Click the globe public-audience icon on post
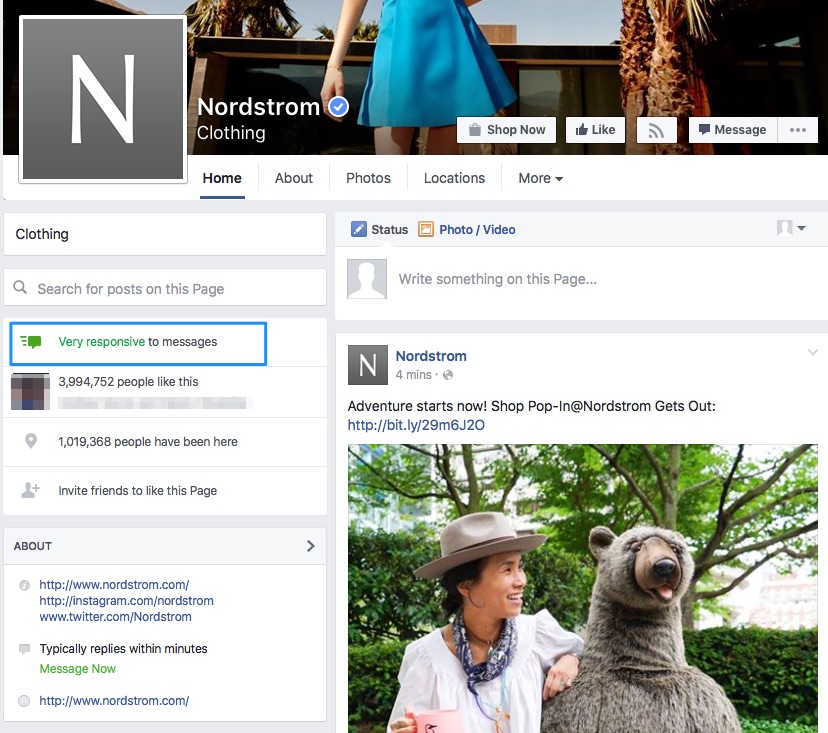This screenshot has height=733, width=828. (448, 375)
